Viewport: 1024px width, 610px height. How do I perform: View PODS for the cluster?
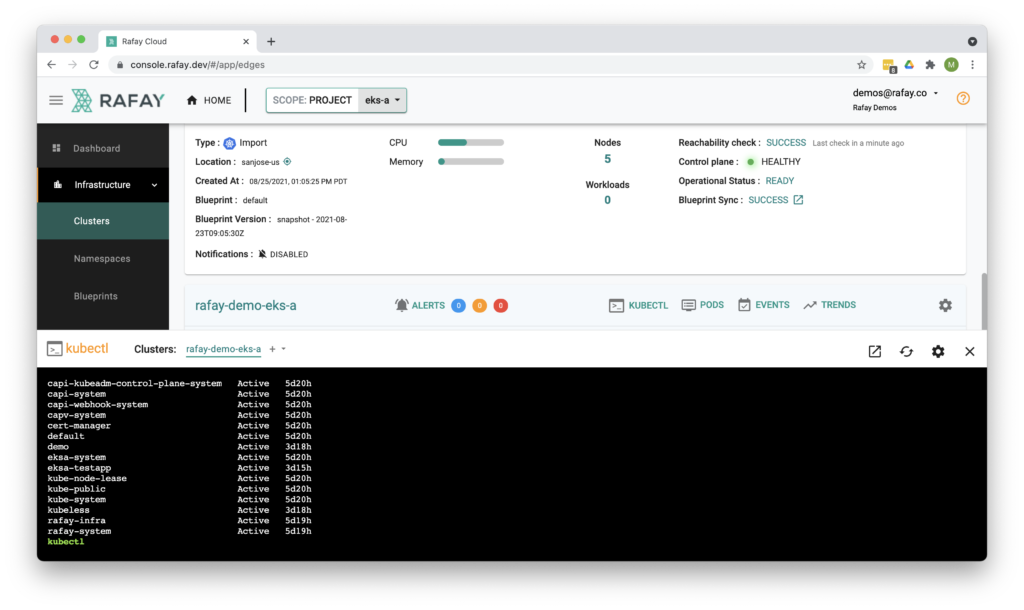click(702, 305)
